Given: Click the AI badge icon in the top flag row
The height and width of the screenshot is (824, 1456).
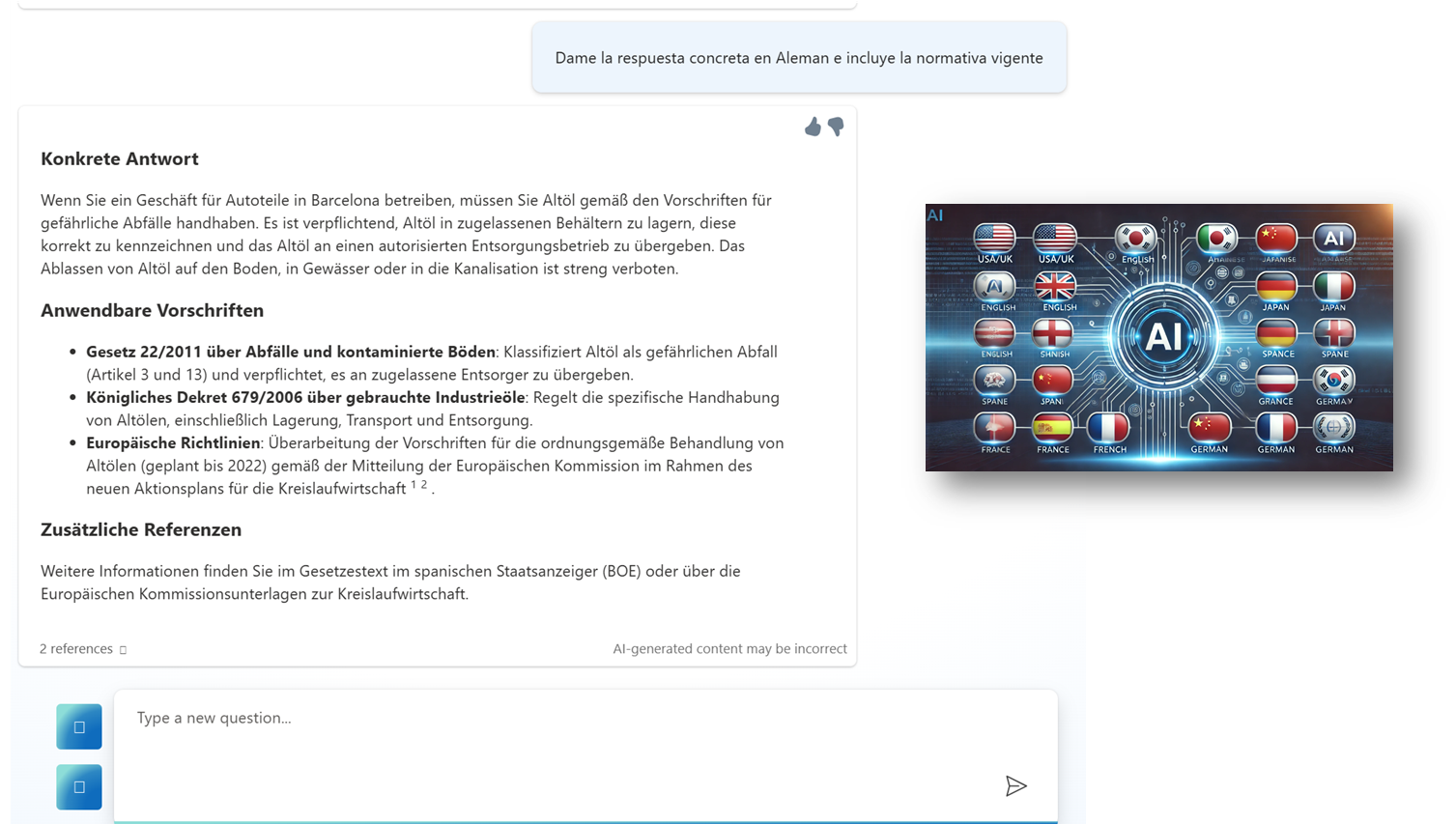Looking at the screenshot, I should click(x=1333, y=238).
